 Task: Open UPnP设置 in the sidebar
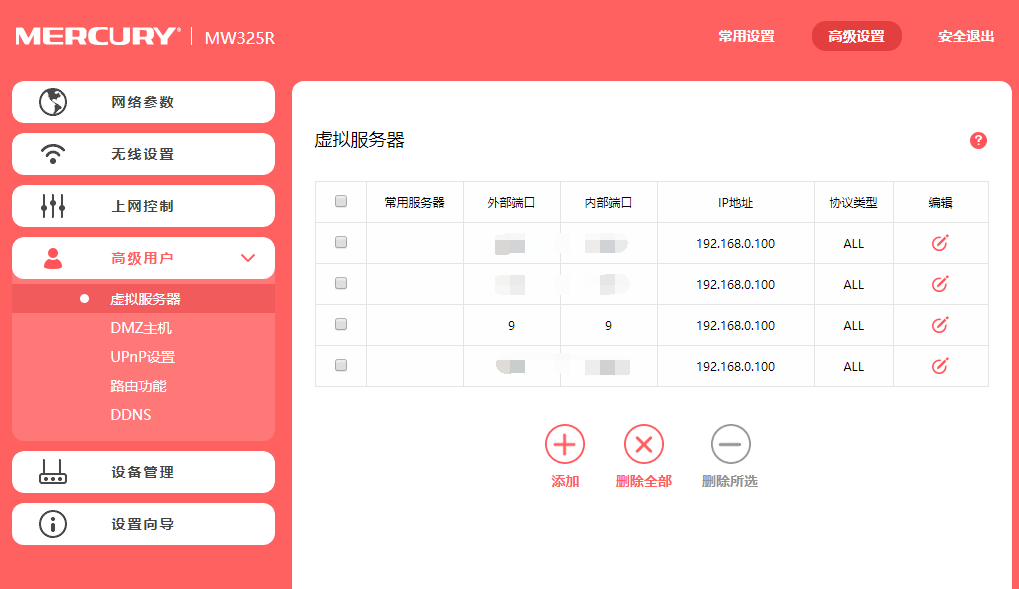pos(142,357)
